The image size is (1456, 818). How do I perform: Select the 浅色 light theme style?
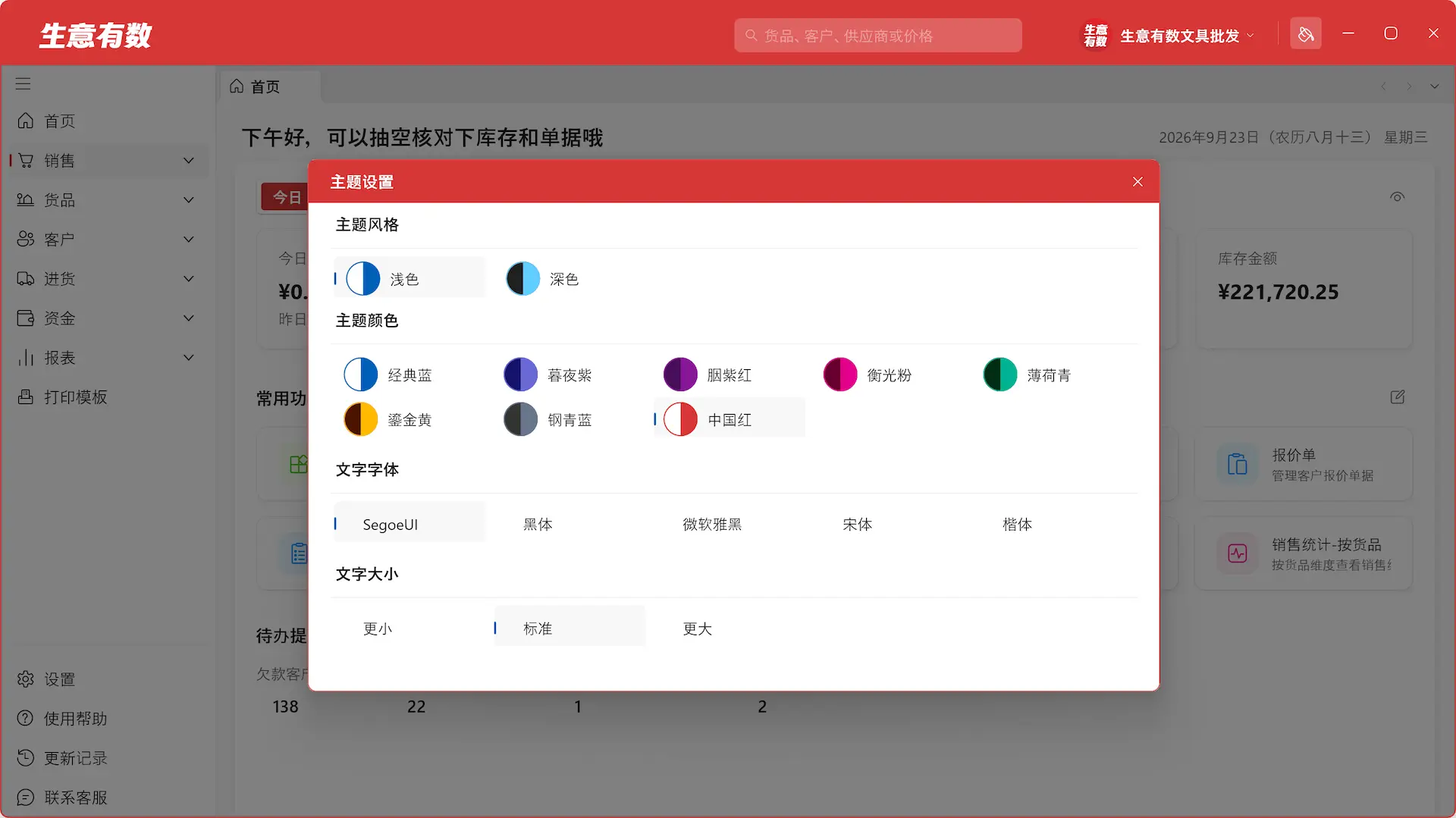[409, 278]
